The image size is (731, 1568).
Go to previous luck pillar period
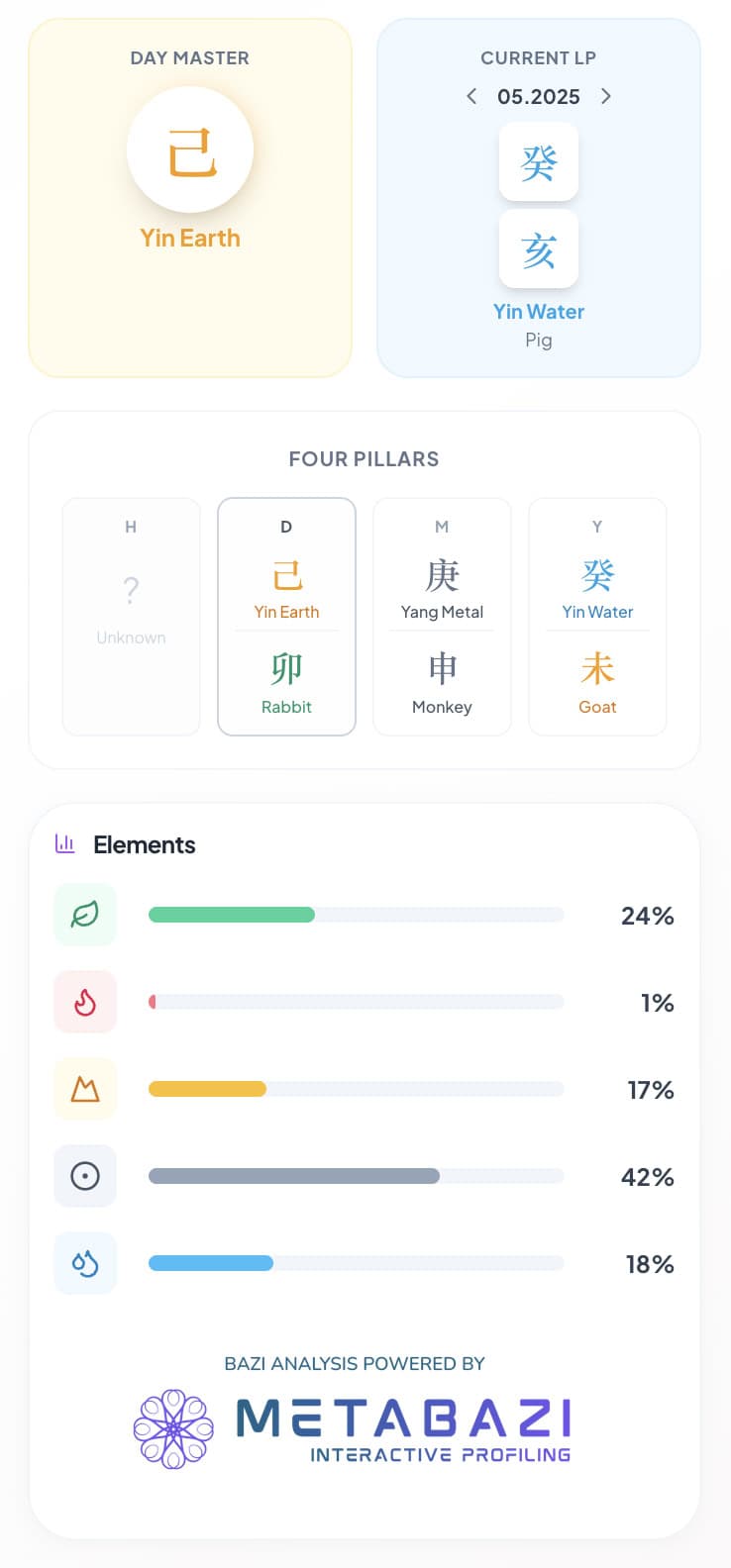click(471, 96)
